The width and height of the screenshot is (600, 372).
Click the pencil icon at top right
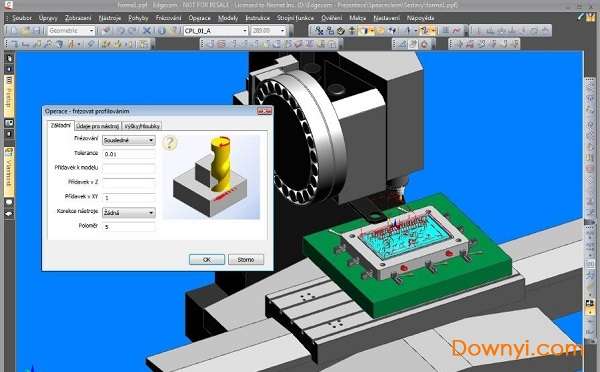[x=580, y=17]
